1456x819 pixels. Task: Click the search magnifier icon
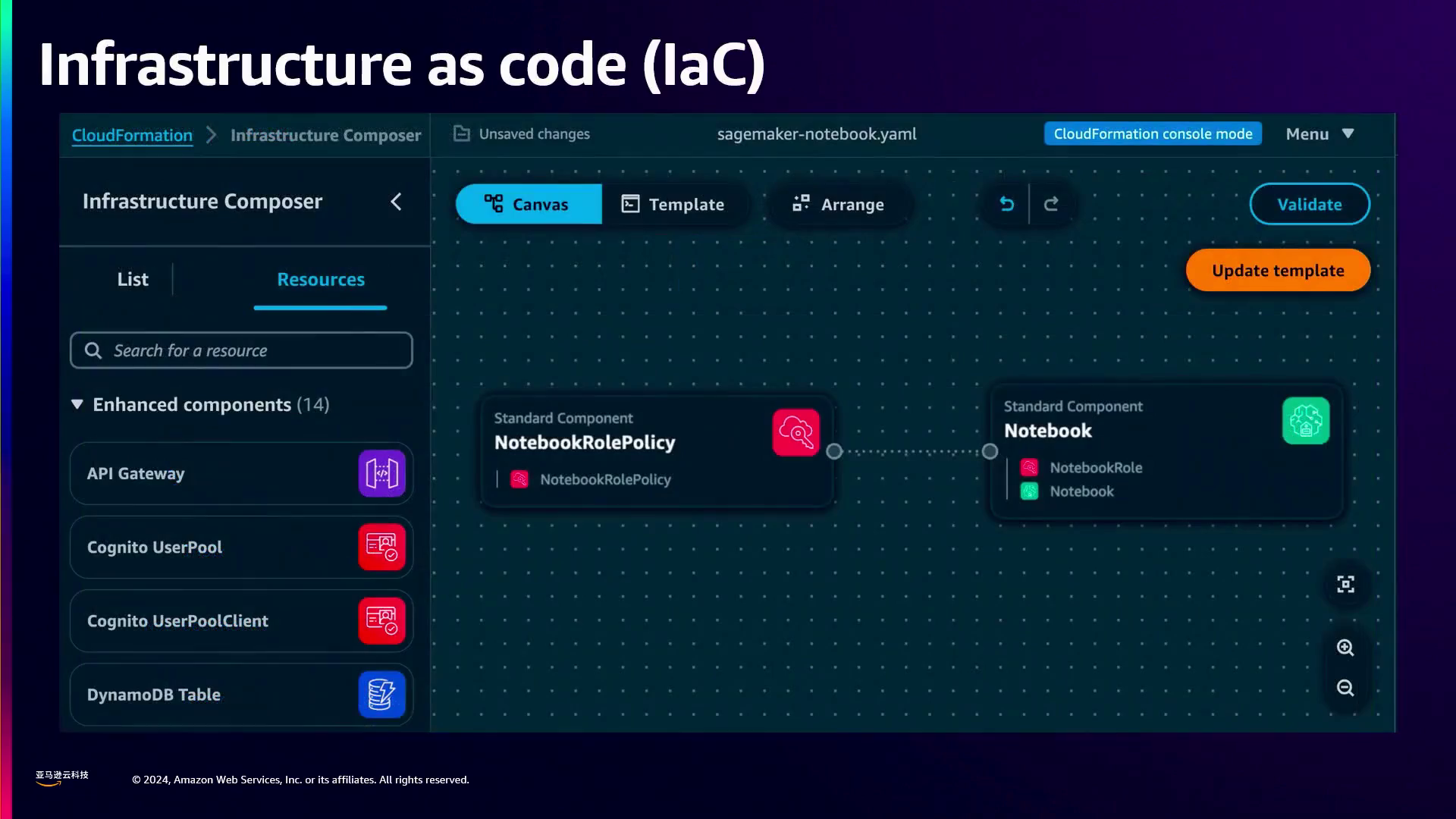pos(93,350)
